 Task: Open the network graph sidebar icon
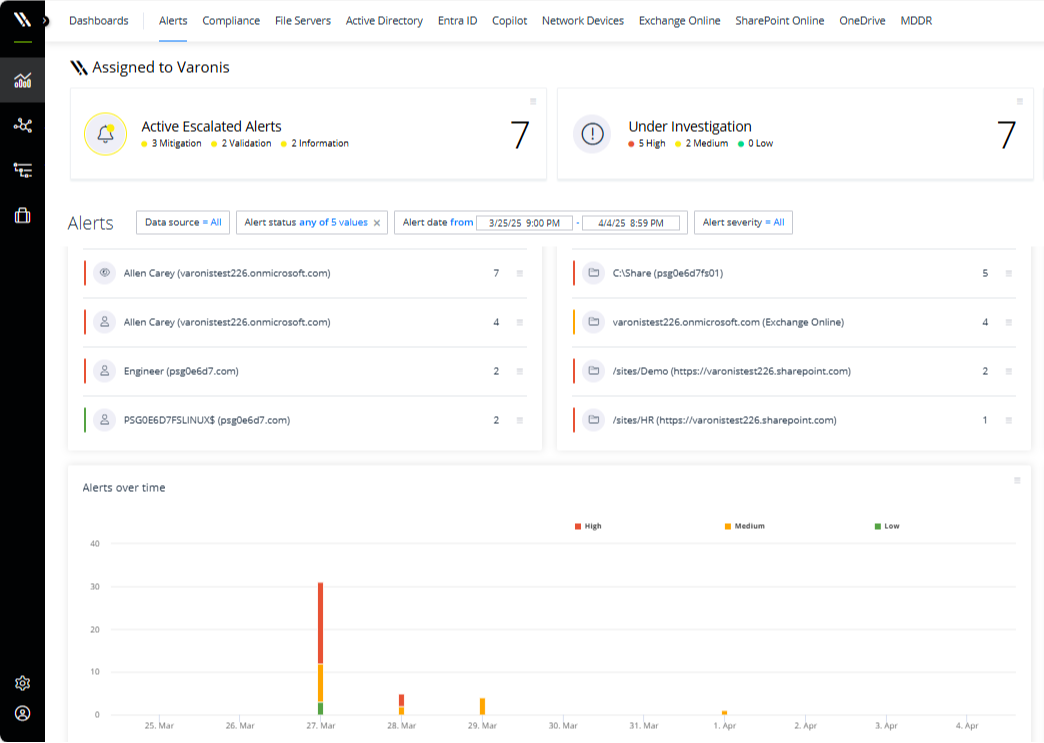pos(23,125)
